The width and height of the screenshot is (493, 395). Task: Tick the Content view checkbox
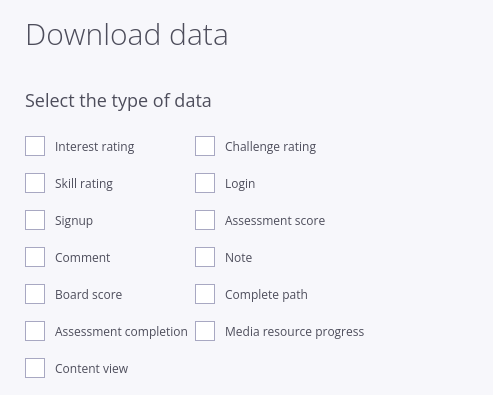(35, 368)
